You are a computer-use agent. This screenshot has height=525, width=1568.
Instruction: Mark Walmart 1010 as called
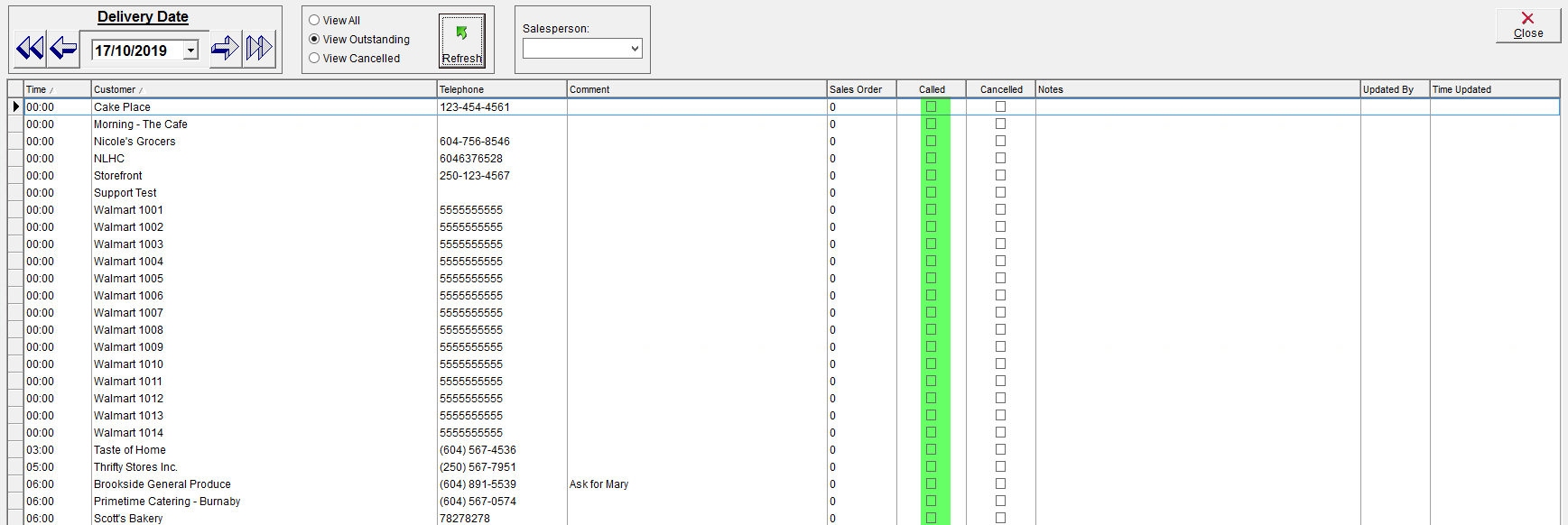point(931,364)
